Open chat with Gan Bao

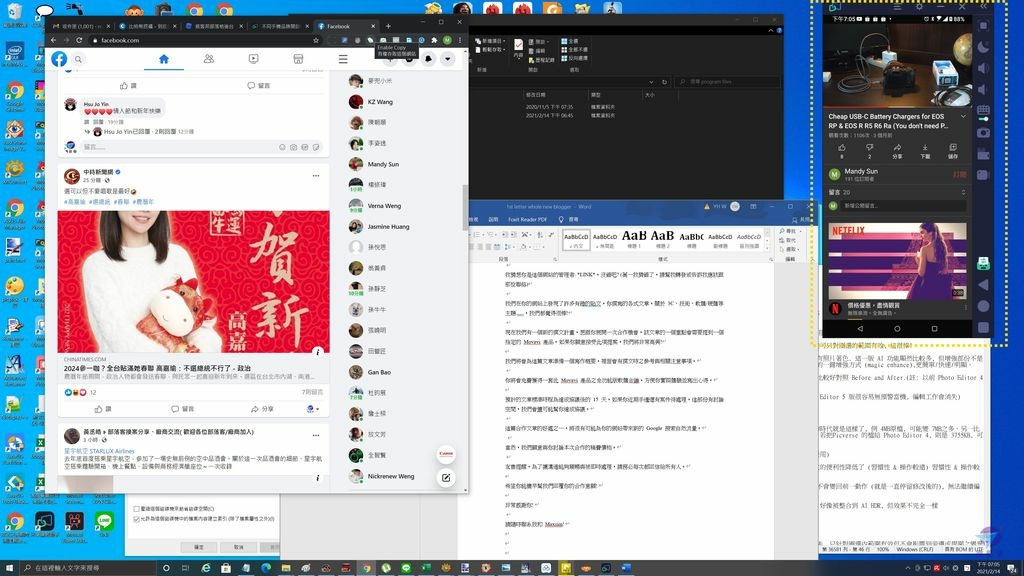point(379,372)
